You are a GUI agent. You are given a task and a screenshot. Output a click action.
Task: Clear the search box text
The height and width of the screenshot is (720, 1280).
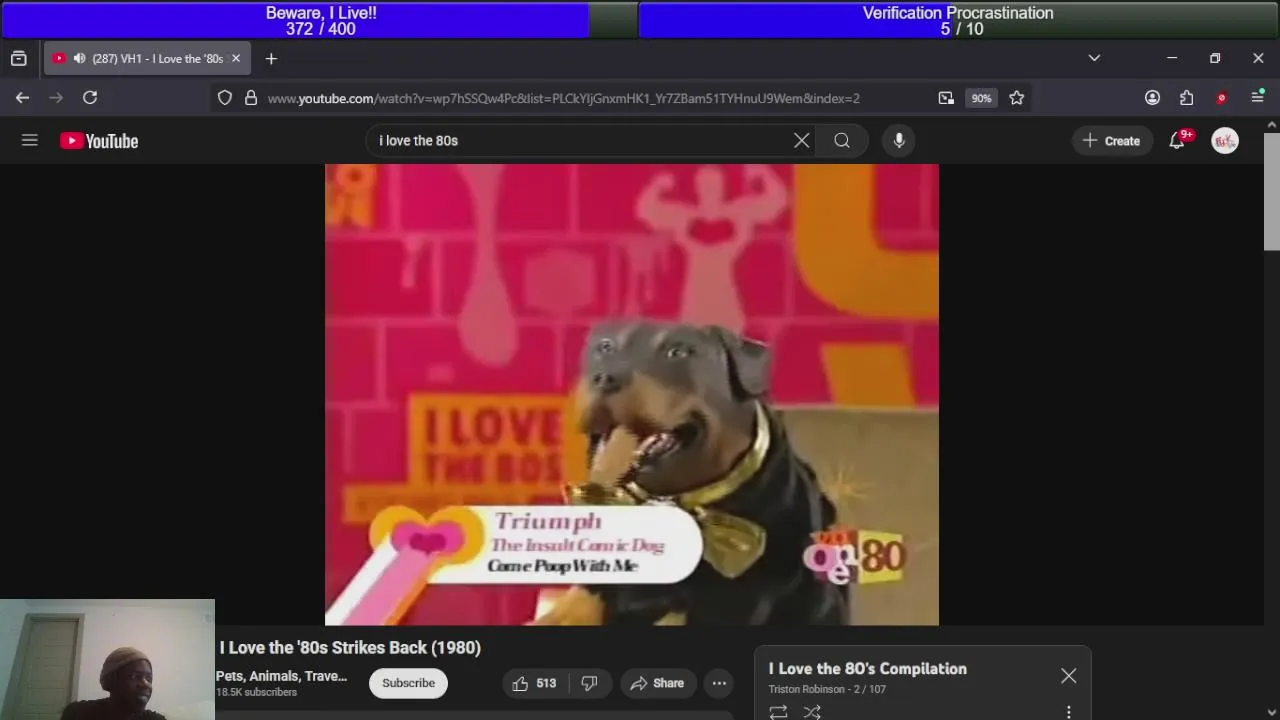pos(801,141)
